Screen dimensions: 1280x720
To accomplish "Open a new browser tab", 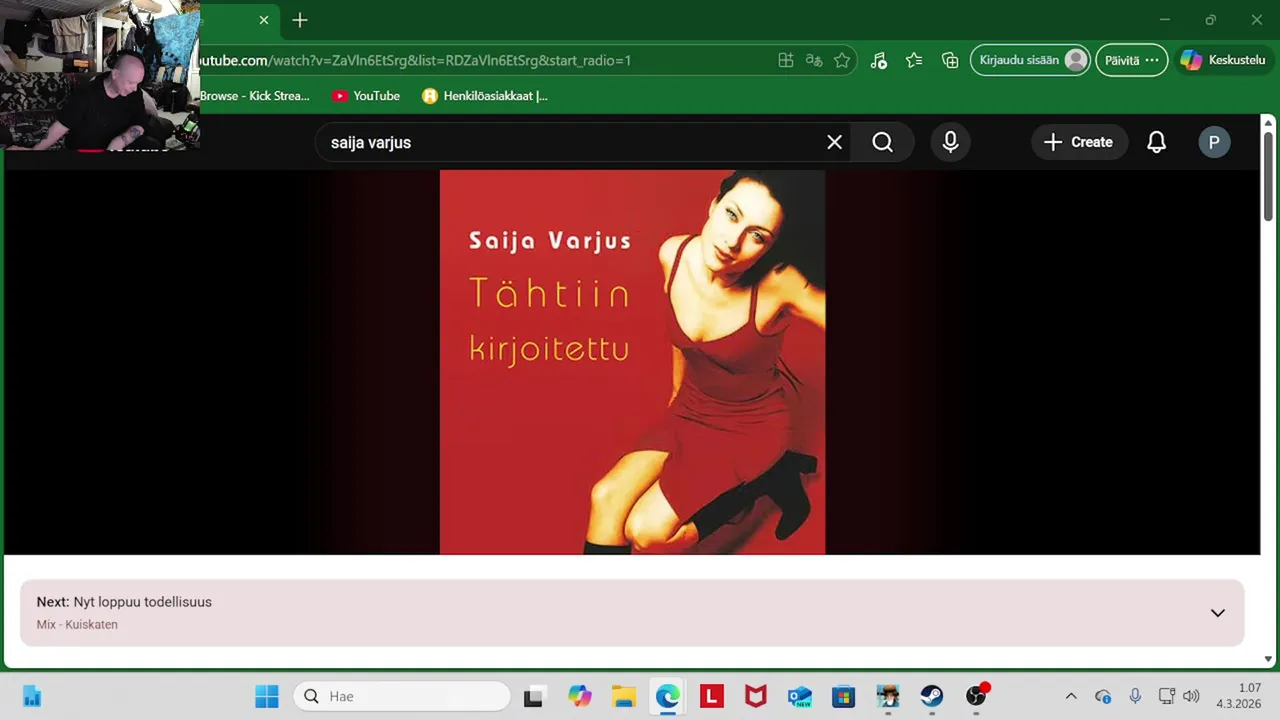I will pyautogui.click(x=300, y=20).
